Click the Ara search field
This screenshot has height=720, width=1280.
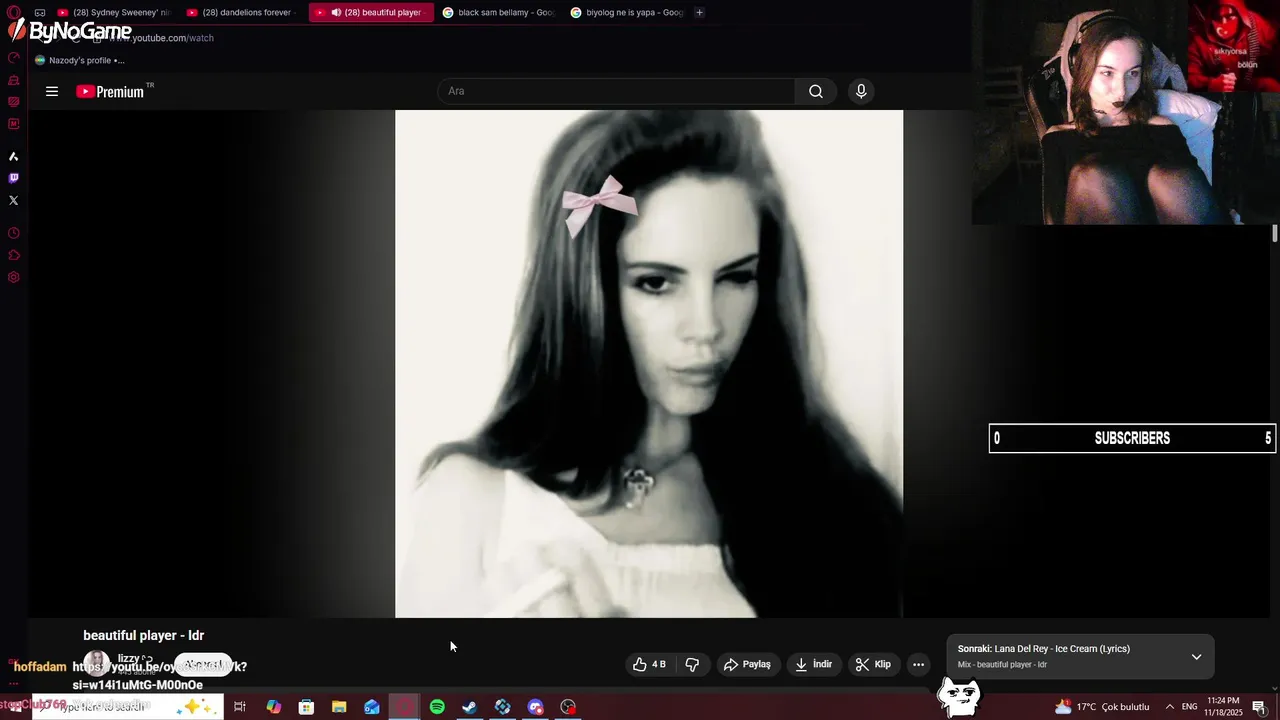(x=616, y=91)
